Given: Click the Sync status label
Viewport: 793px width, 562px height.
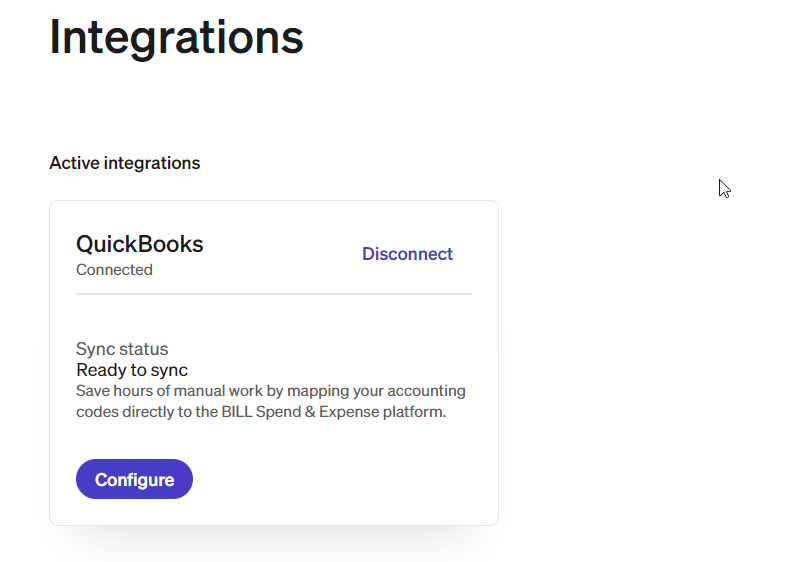Looking at the screenshot, I should [x=122, y=349].
